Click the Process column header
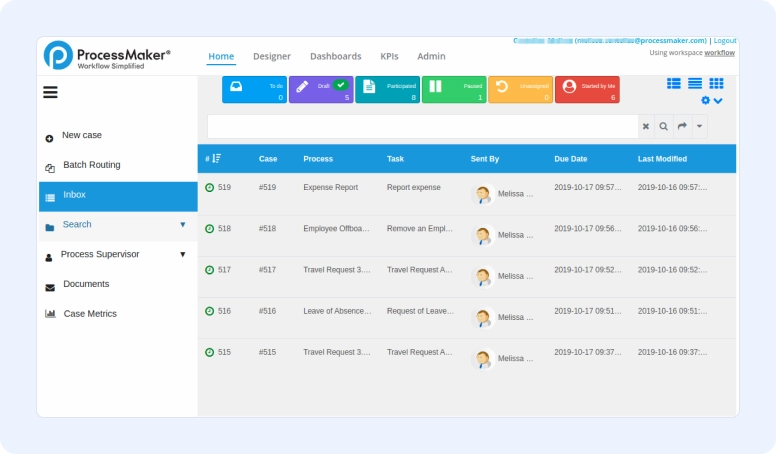Image resolution: width=776 pixels, height=454 pixels. tap(318, 159)
